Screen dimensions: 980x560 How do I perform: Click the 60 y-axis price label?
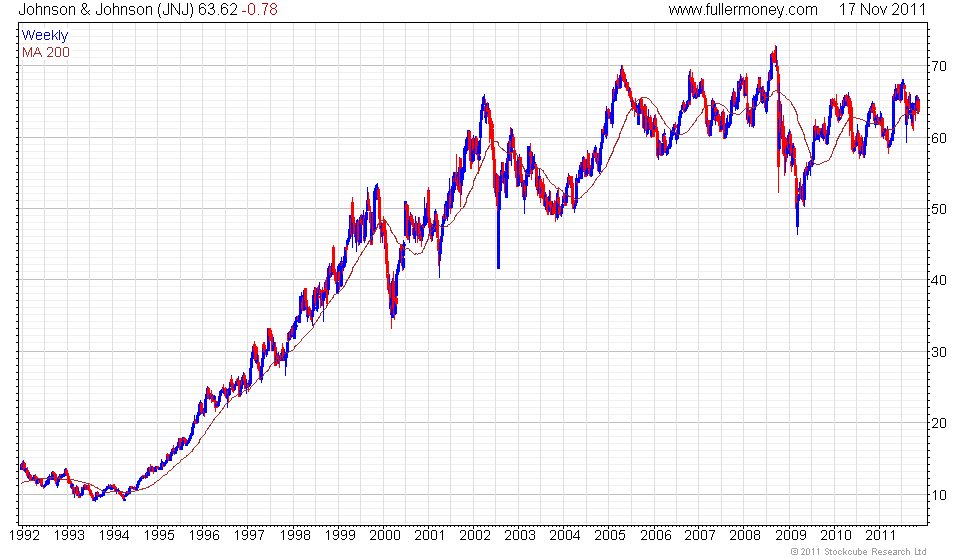[939, 138]
